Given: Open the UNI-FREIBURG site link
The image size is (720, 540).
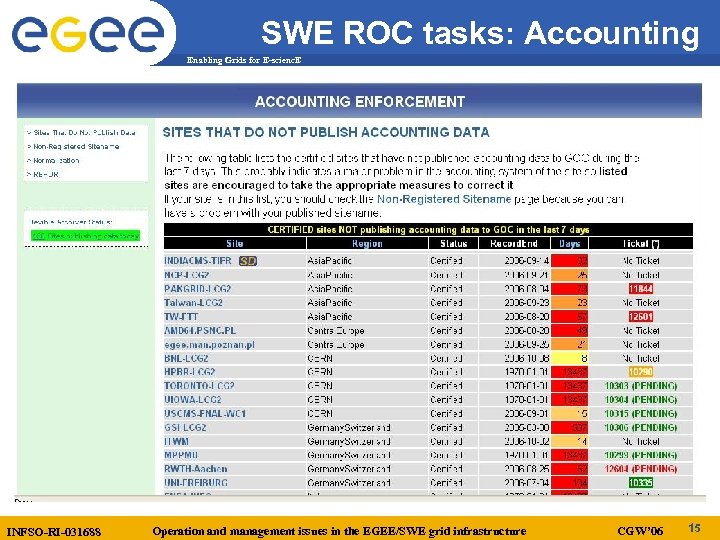Looking at the screenshot, I should pyautogui.click(x=196, y=483).
